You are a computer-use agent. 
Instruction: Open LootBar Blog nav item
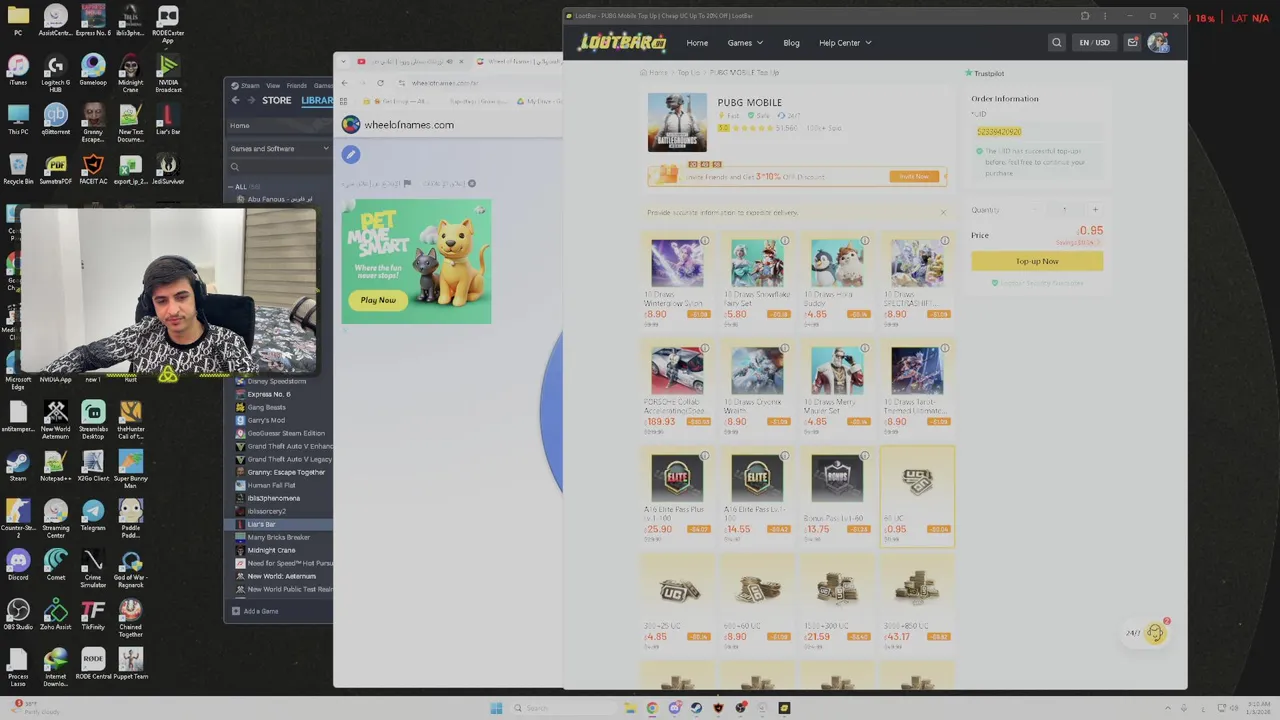point(791,43)
